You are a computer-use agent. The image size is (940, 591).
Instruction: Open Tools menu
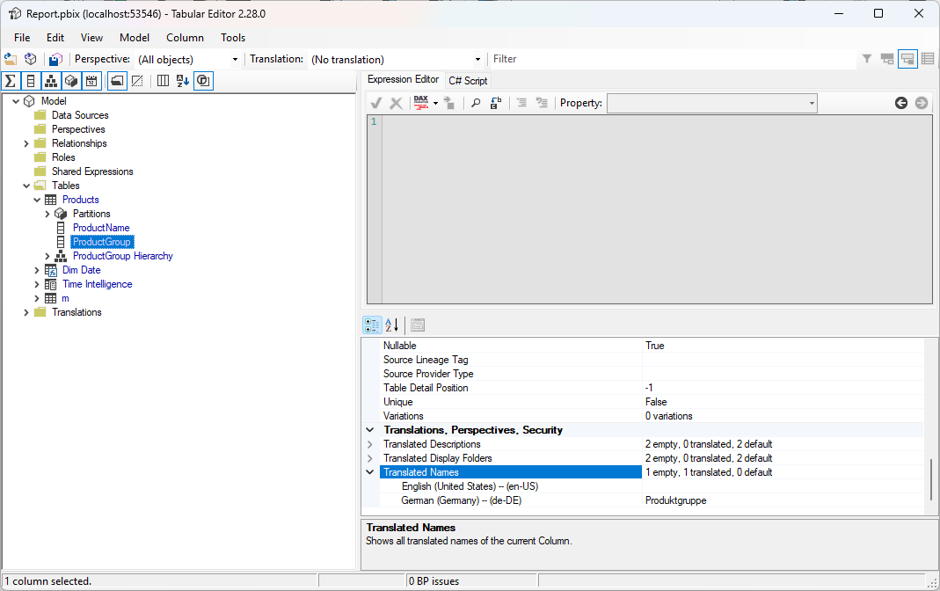(x=233, y=37)
